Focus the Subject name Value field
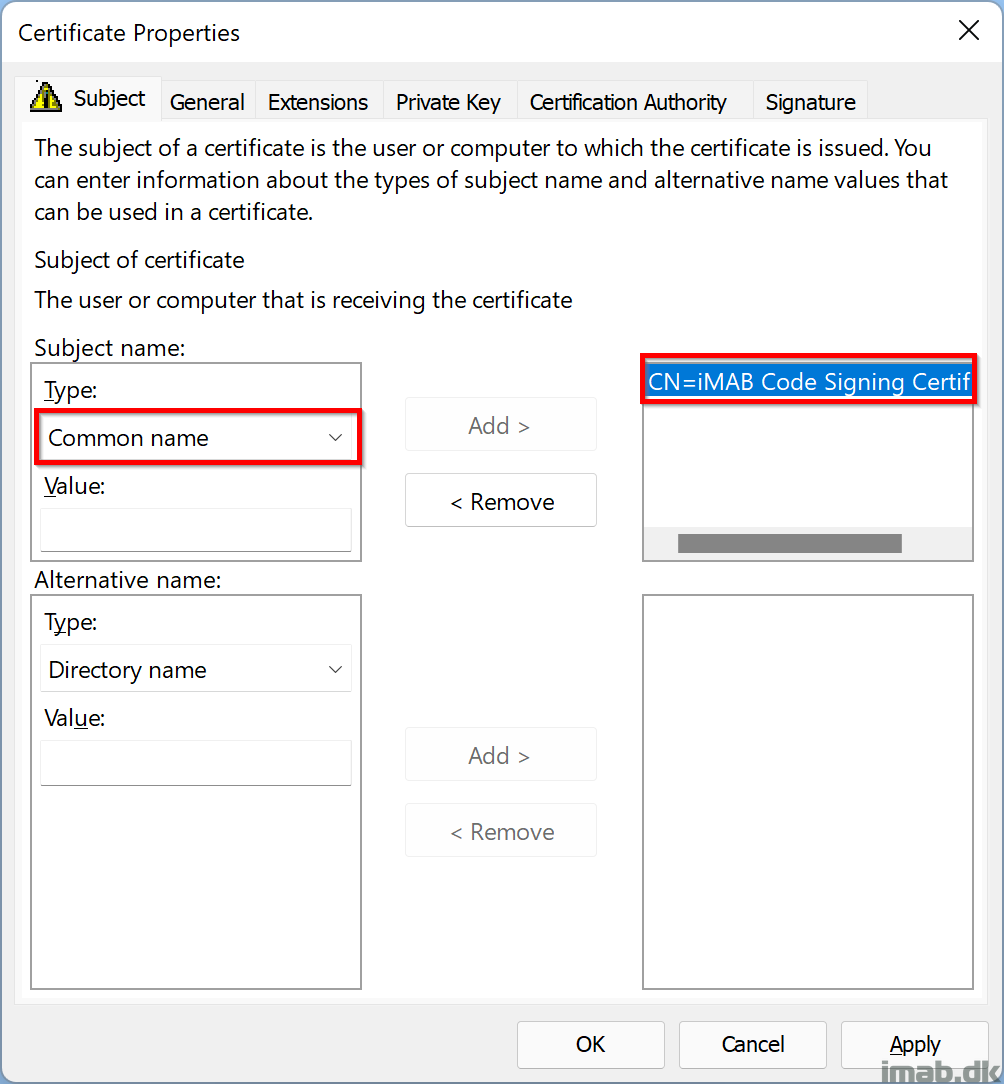Screen dimensions: 1004x1084 [196, 530]
